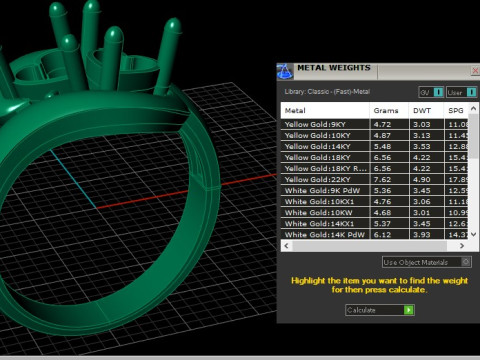Viewport: 480px width, 360px height.
Task: Click the table scroll-down arrow
Action: click(x=473, y=234)
